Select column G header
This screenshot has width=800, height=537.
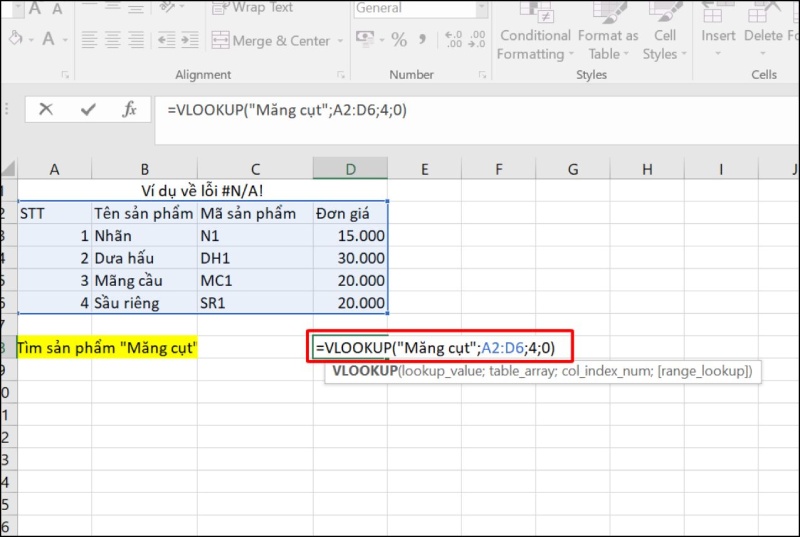tap(572, 169)
